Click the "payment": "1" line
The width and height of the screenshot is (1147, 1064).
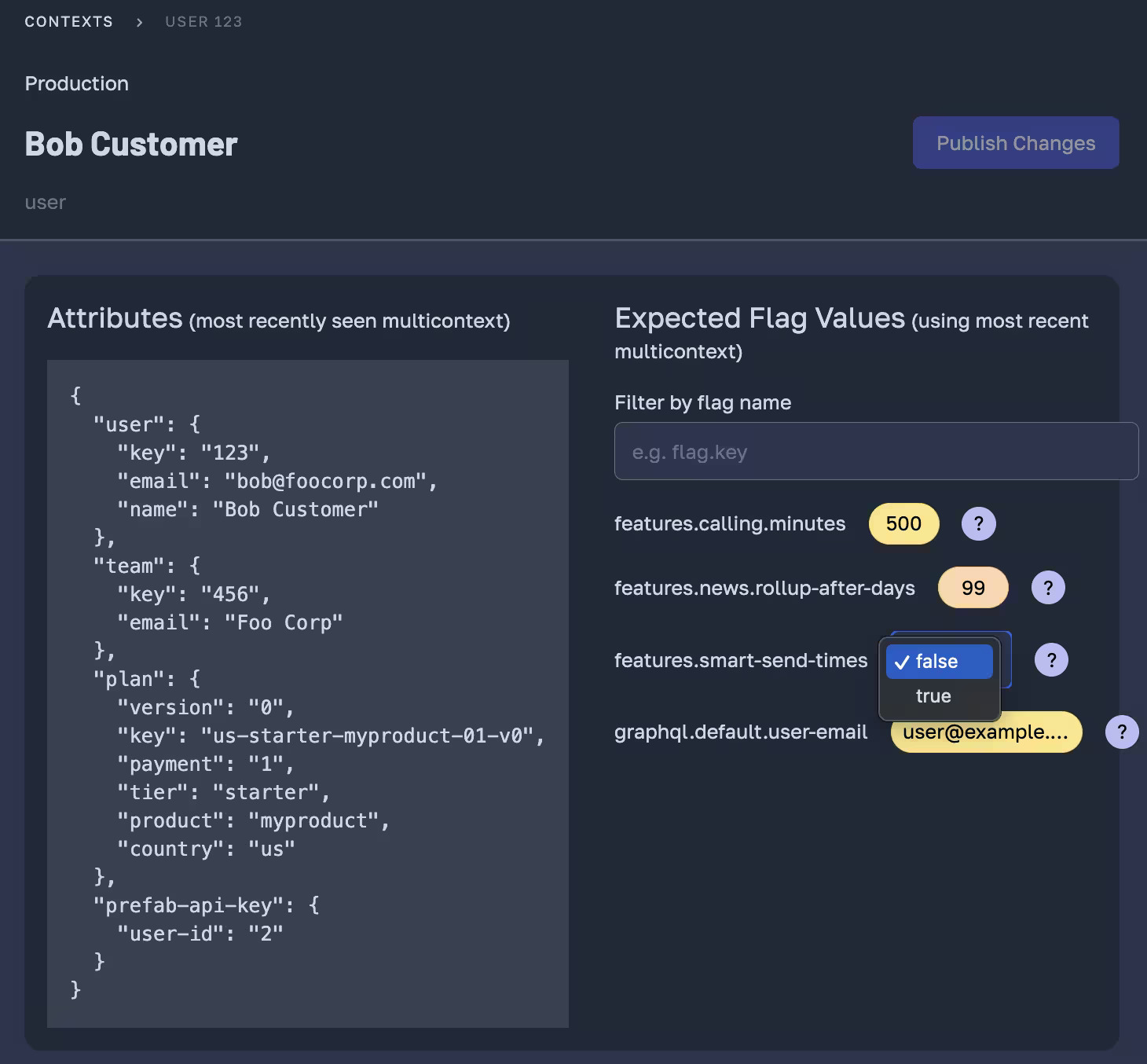[x=205, y=764]
